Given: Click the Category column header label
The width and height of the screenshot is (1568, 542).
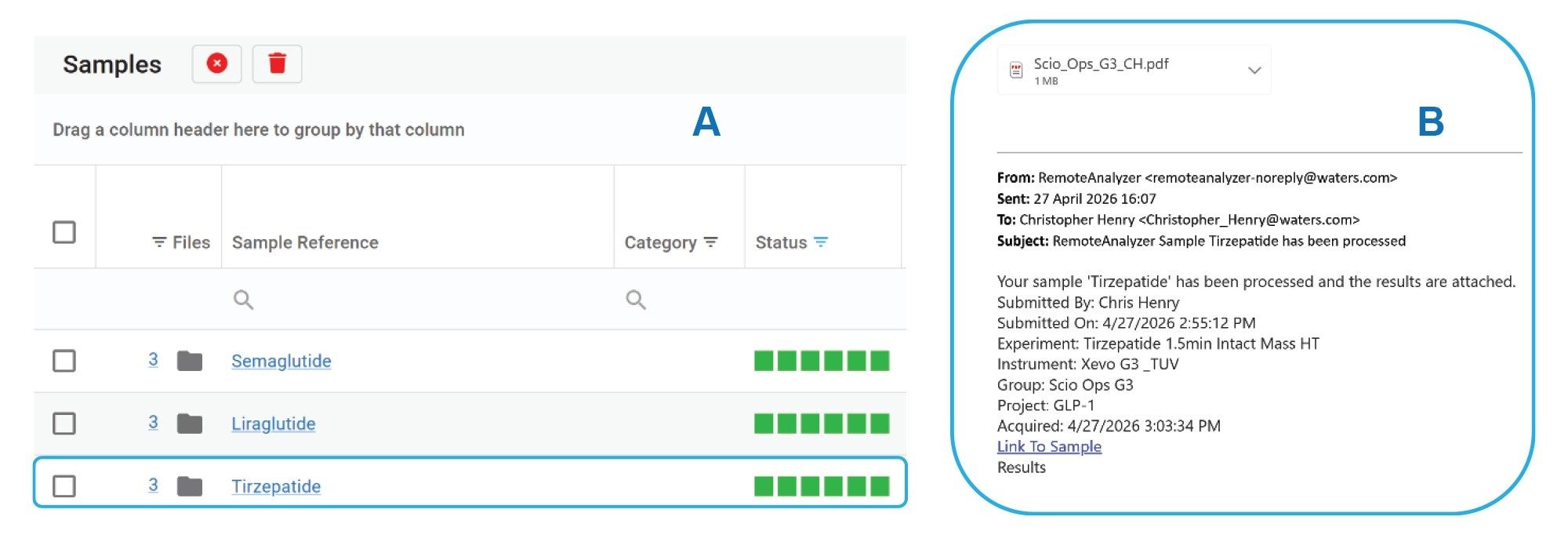Looking at the screenshot, I should pyautogui.click(x=660, y=242).
